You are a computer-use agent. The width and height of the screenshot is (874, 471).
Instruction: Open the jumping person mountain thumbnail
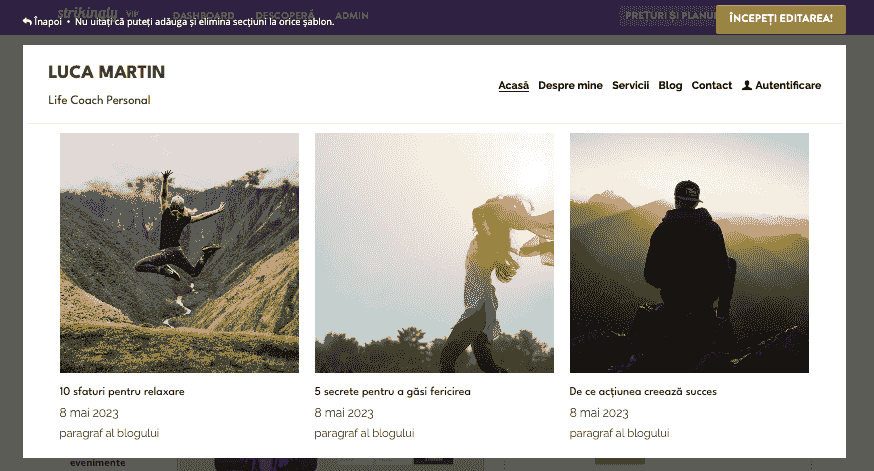[179, 253]
